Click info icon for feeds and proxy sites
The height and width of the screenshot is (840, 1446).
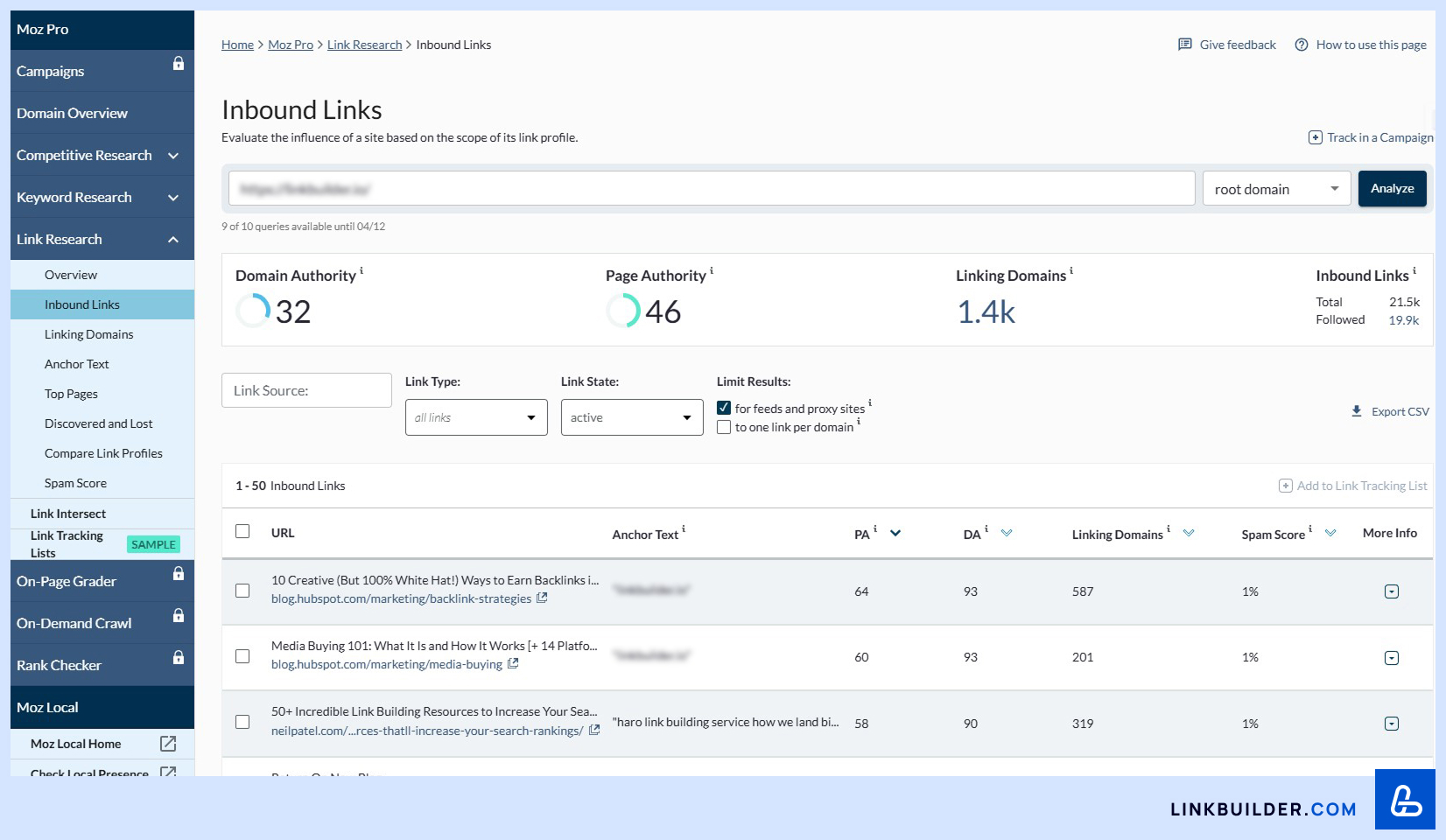click(x=870, y=403)
